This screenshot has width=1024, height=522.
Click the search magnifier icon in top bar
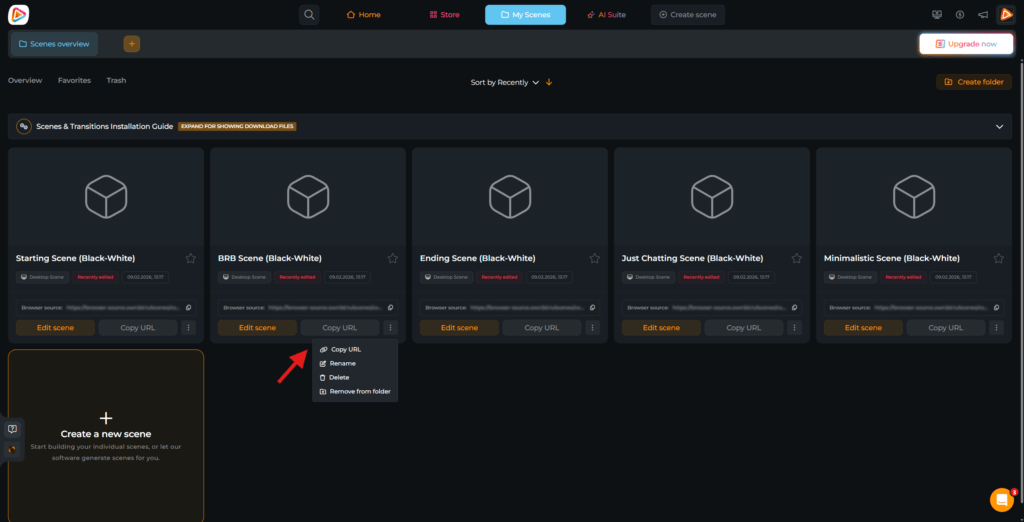[310, 15]
